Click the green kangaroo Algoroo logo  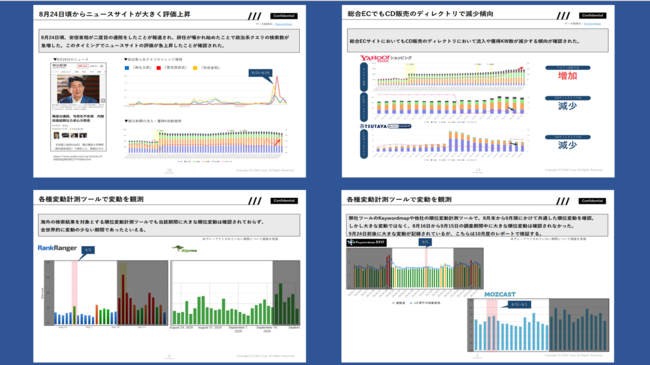tap(184, 249)
